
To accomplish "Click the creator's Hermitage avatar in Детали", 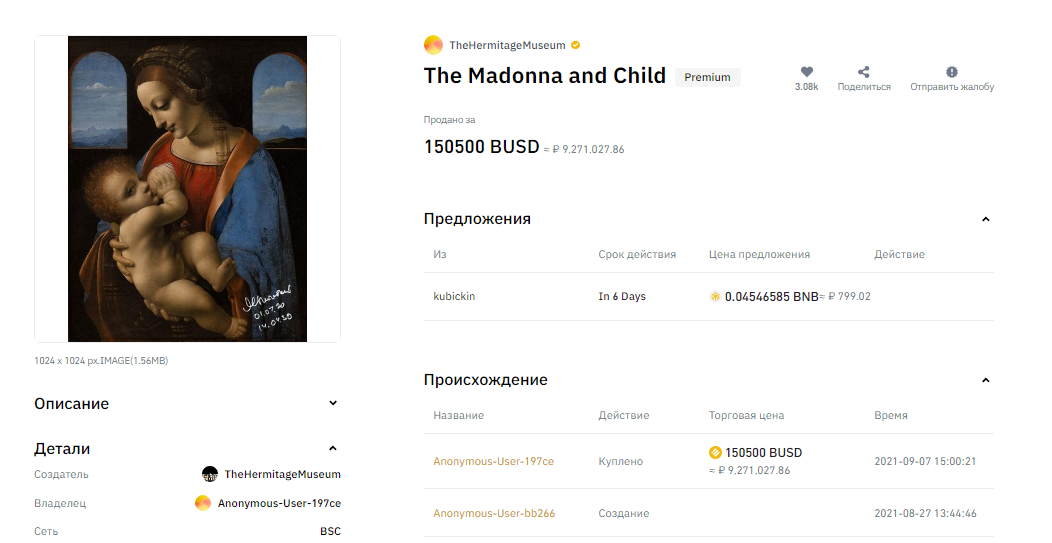I will [x=210, y=474].
